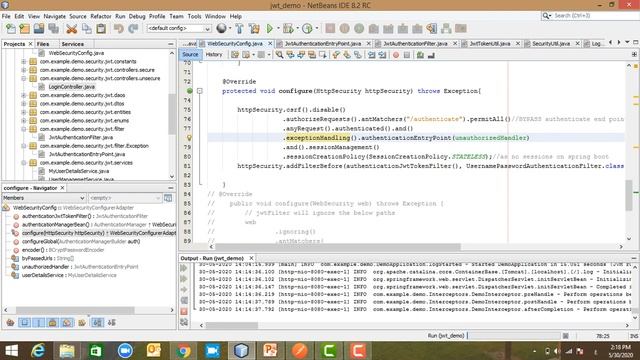Open File Explorer from taskbar
This screenshot has width=640, height=360.
(67, 351)
